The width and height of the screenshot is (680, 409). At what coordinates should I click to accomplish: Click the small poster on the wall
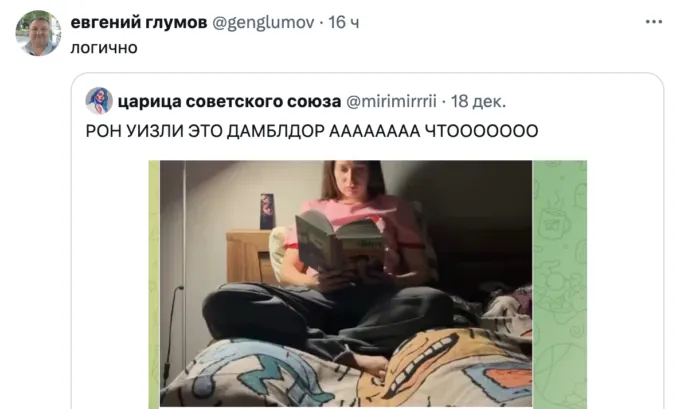pos(267,211)
